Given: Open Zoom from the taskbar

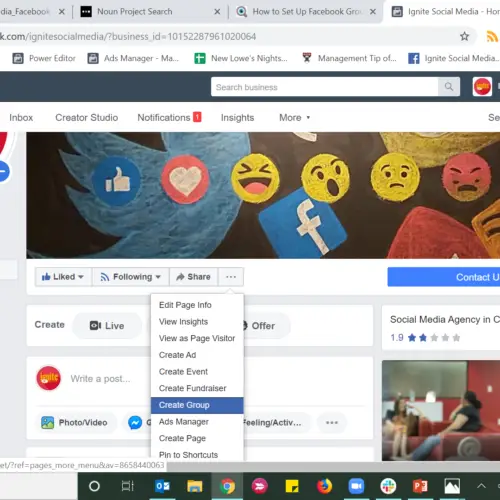Looking at the screenshot, I should coord(356,486).
